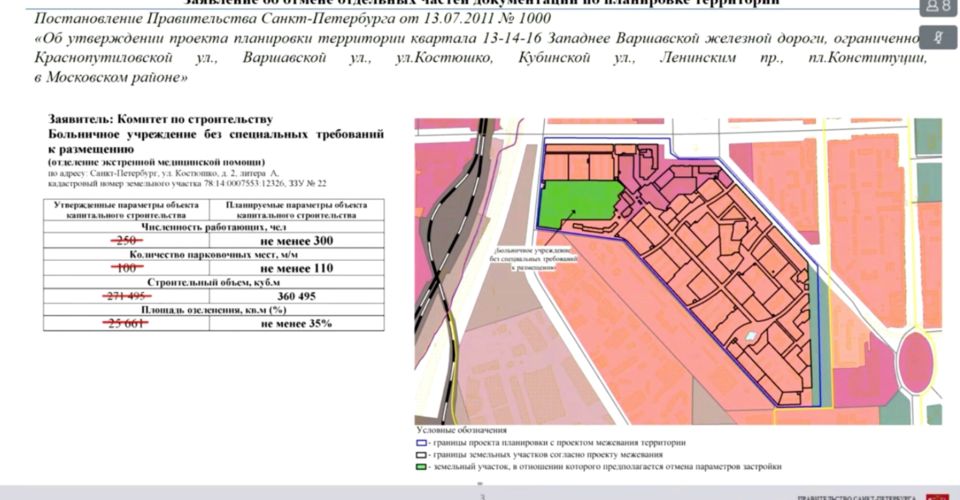This screenshot has width=960, height=500.
Task: Click the blue boundary legend swatch
Action: (421, 442)
